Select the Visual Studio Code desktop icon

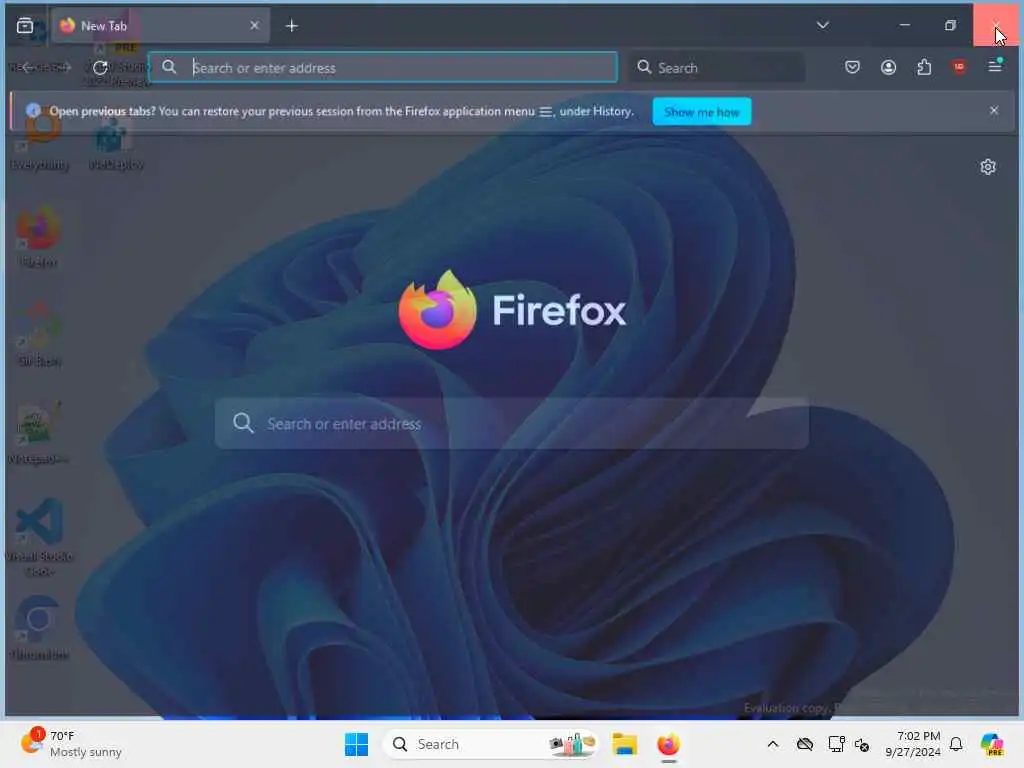click(x=39, y=537)
